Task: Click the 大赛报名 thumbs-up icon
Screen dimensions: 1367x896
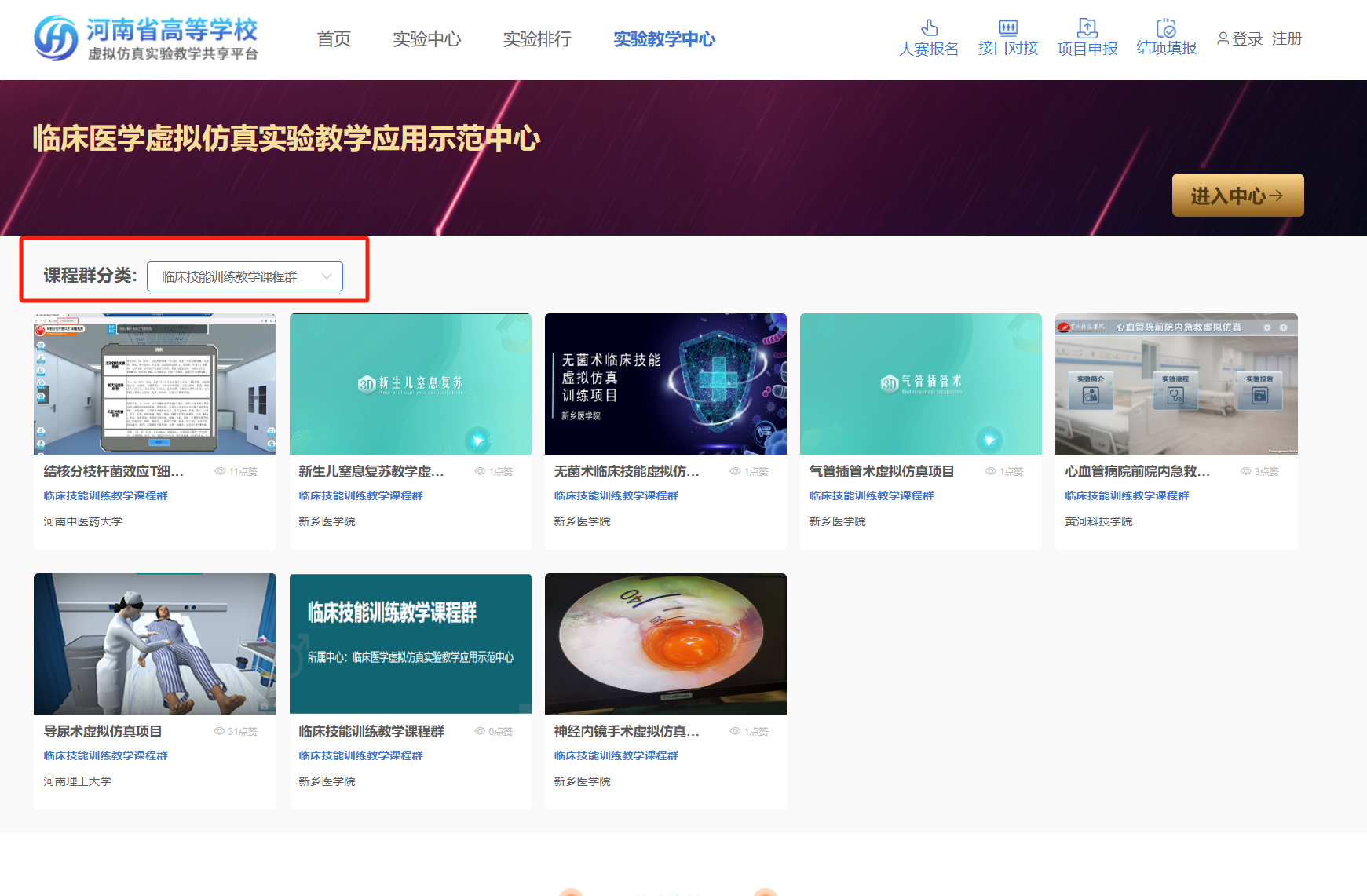Action: 928,27
